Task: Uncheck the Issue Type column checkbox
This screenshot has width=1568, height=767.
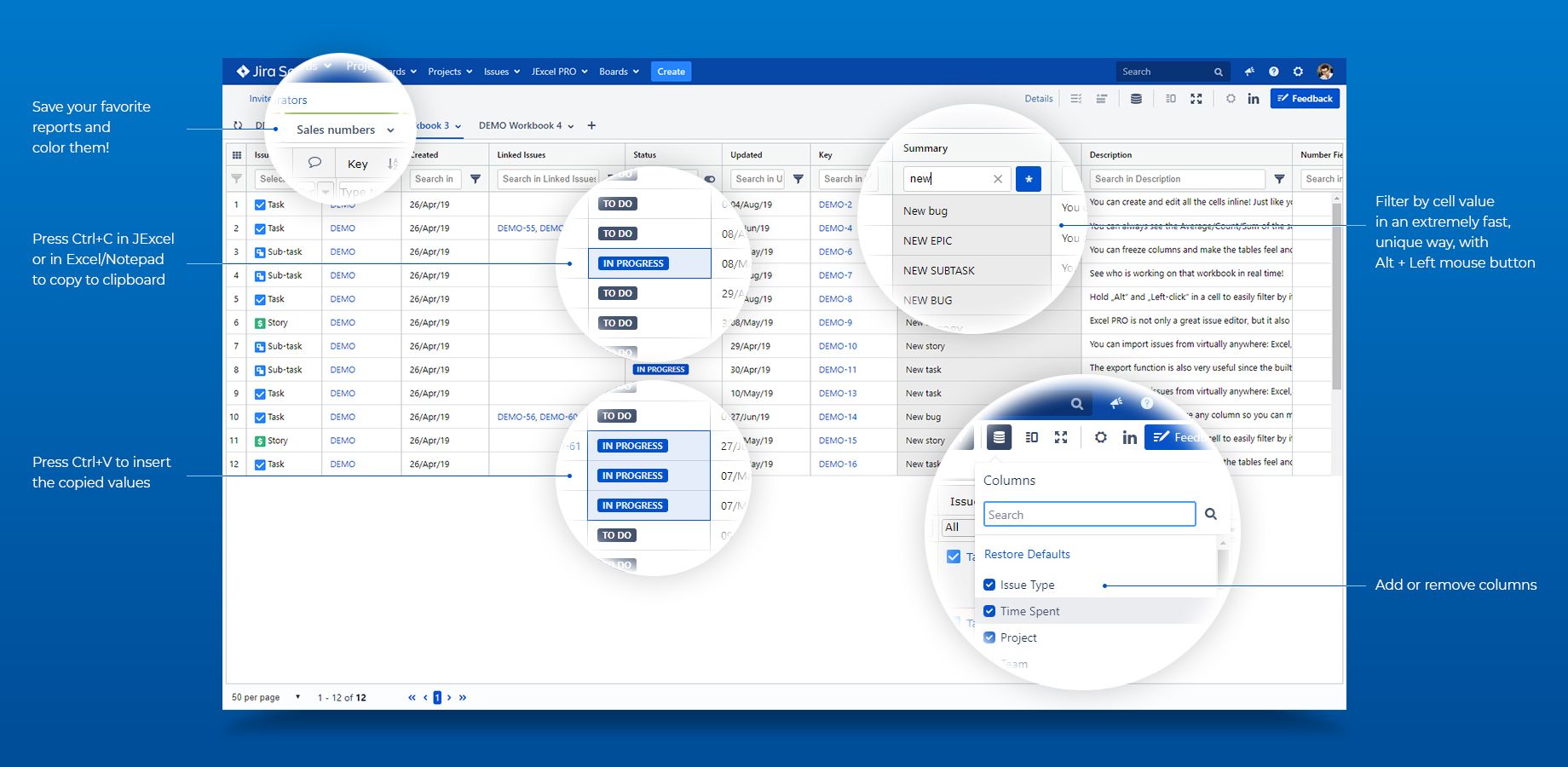Action: 989,585
